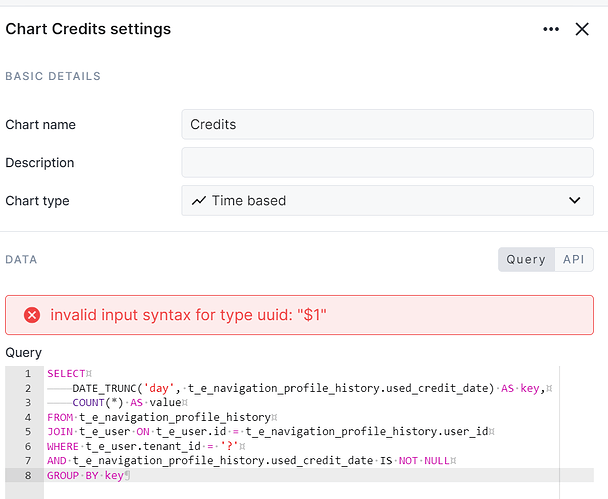The image size is (608, 499).
Task: Expand the Chart type dropdown chevron
Action: pos(574,200)
